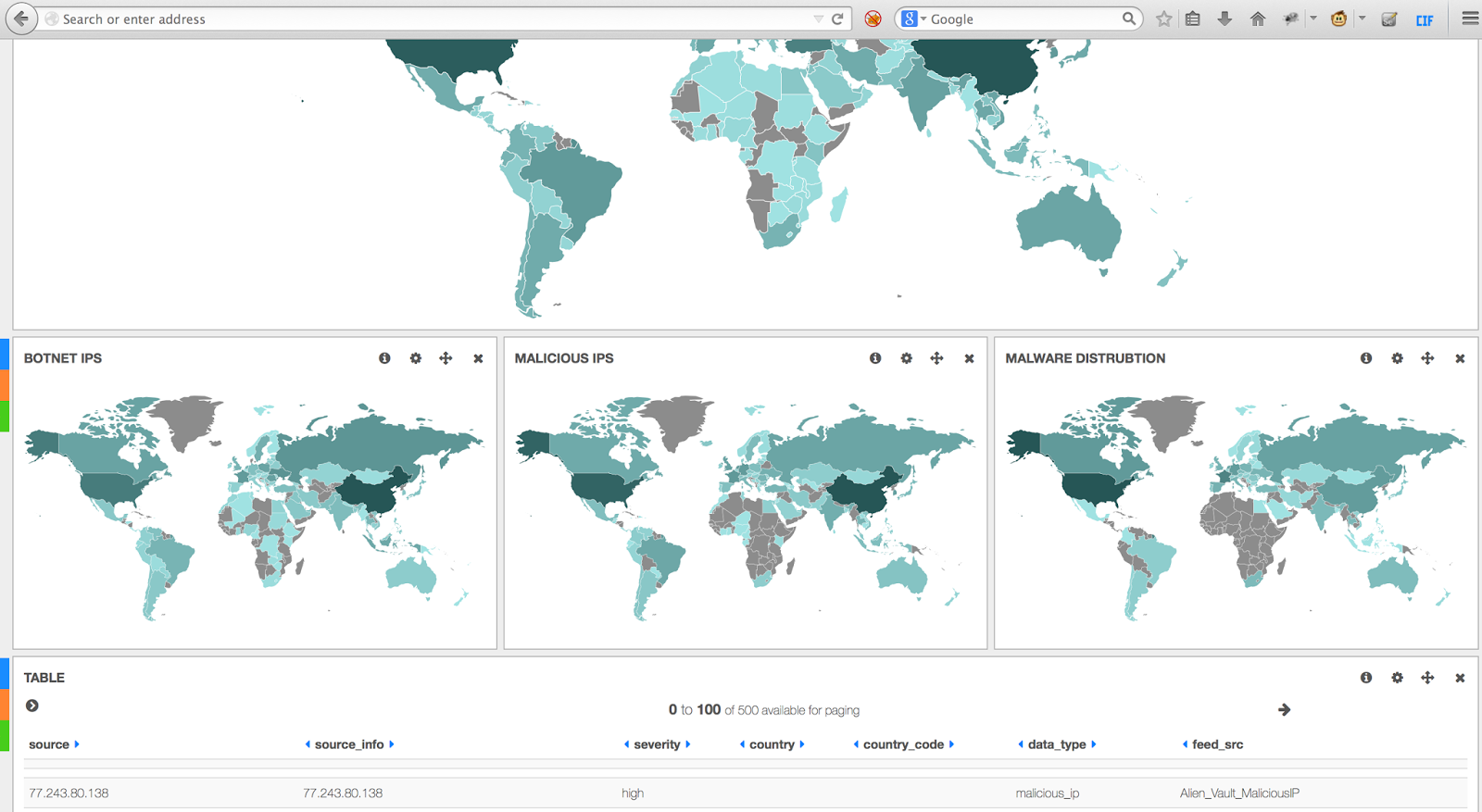
Task: Remove the Botnet IPs panel
Action: [478, 358]
